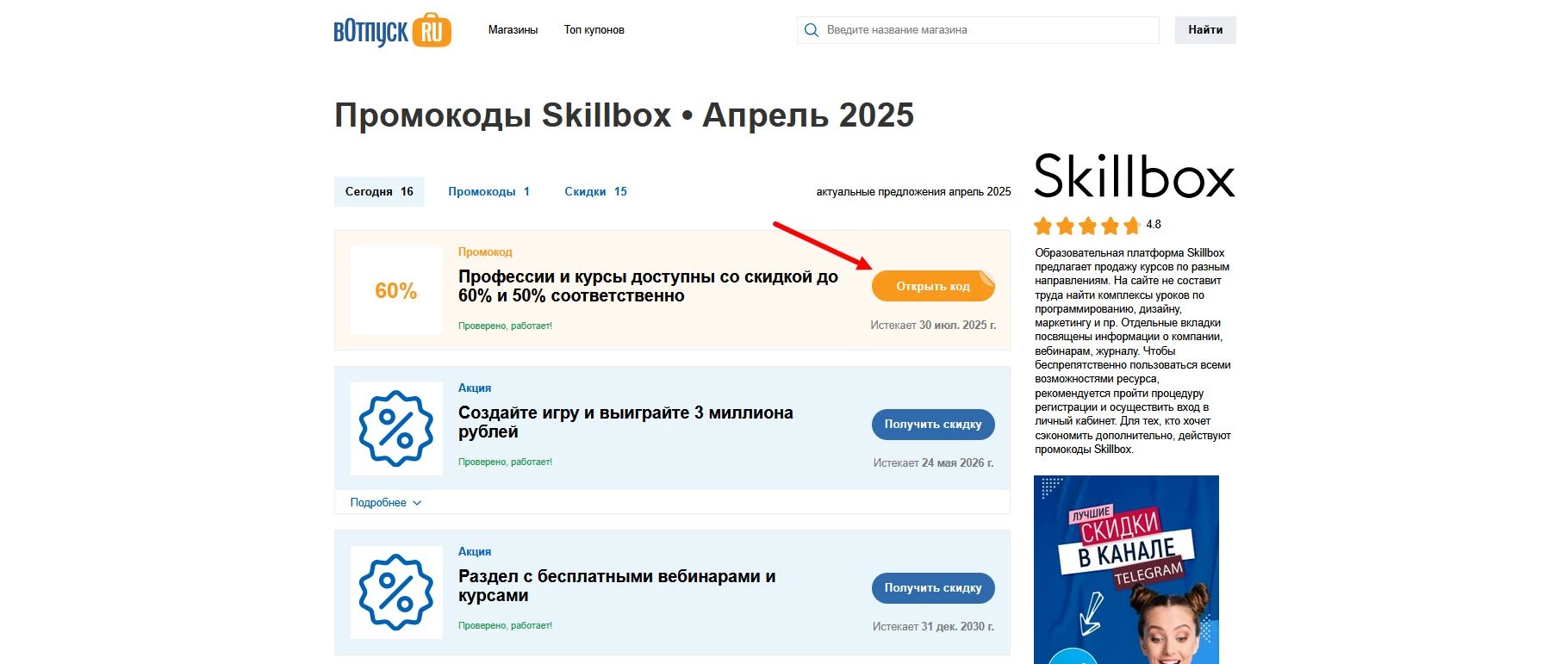
Task: Open the offer Создайте игру и выиграйте 3 миллиона
Action: (x=625, y=422)
